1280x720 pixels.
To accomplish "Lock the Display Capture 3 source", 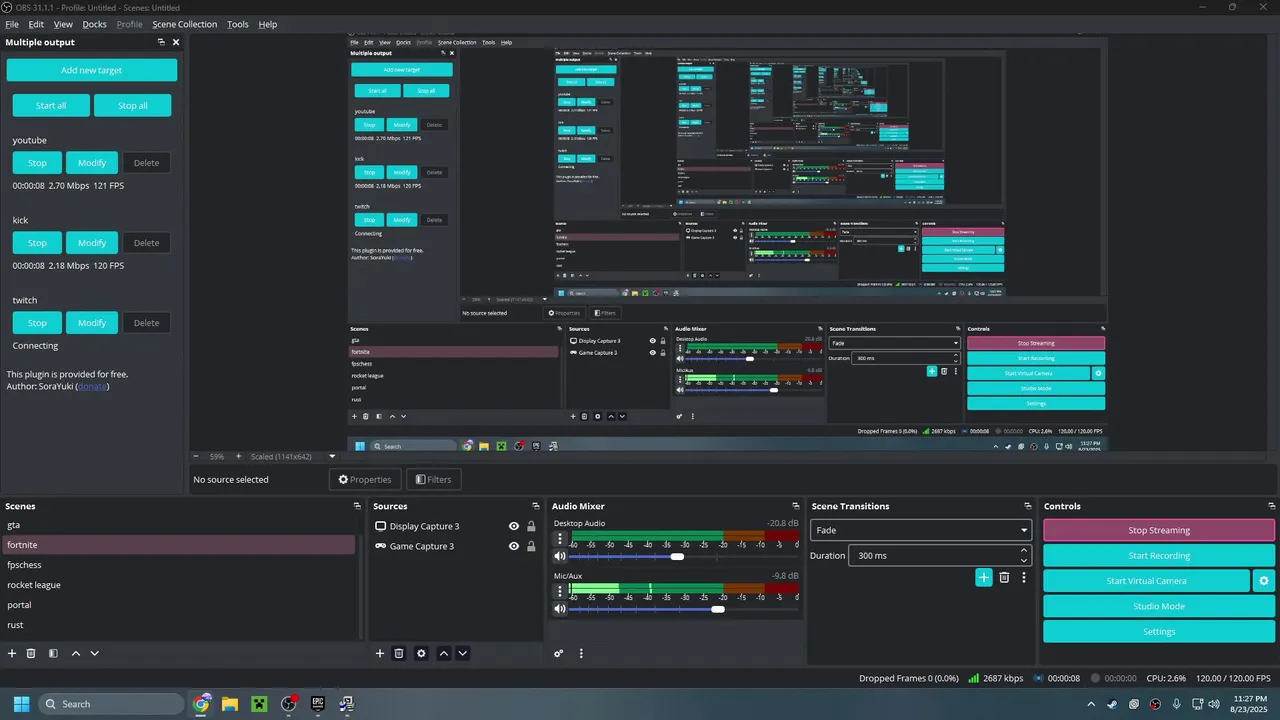I will pos(531,526).
